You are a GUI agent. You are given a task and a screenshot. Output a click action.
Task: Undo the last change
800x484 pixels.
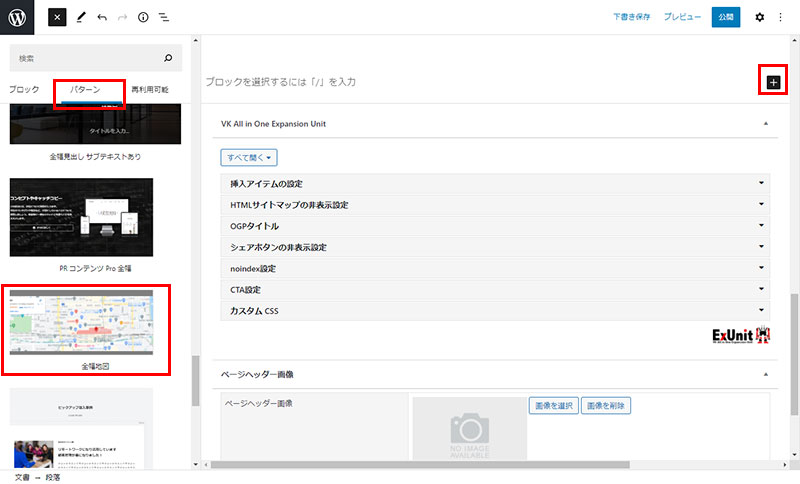[102, 17]
